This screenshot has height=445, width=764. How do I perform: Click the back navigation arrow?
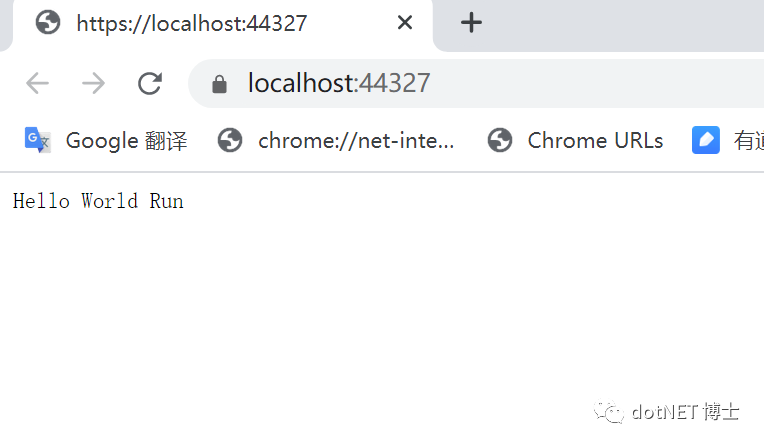pyautogui.click(x=38, y=83)
